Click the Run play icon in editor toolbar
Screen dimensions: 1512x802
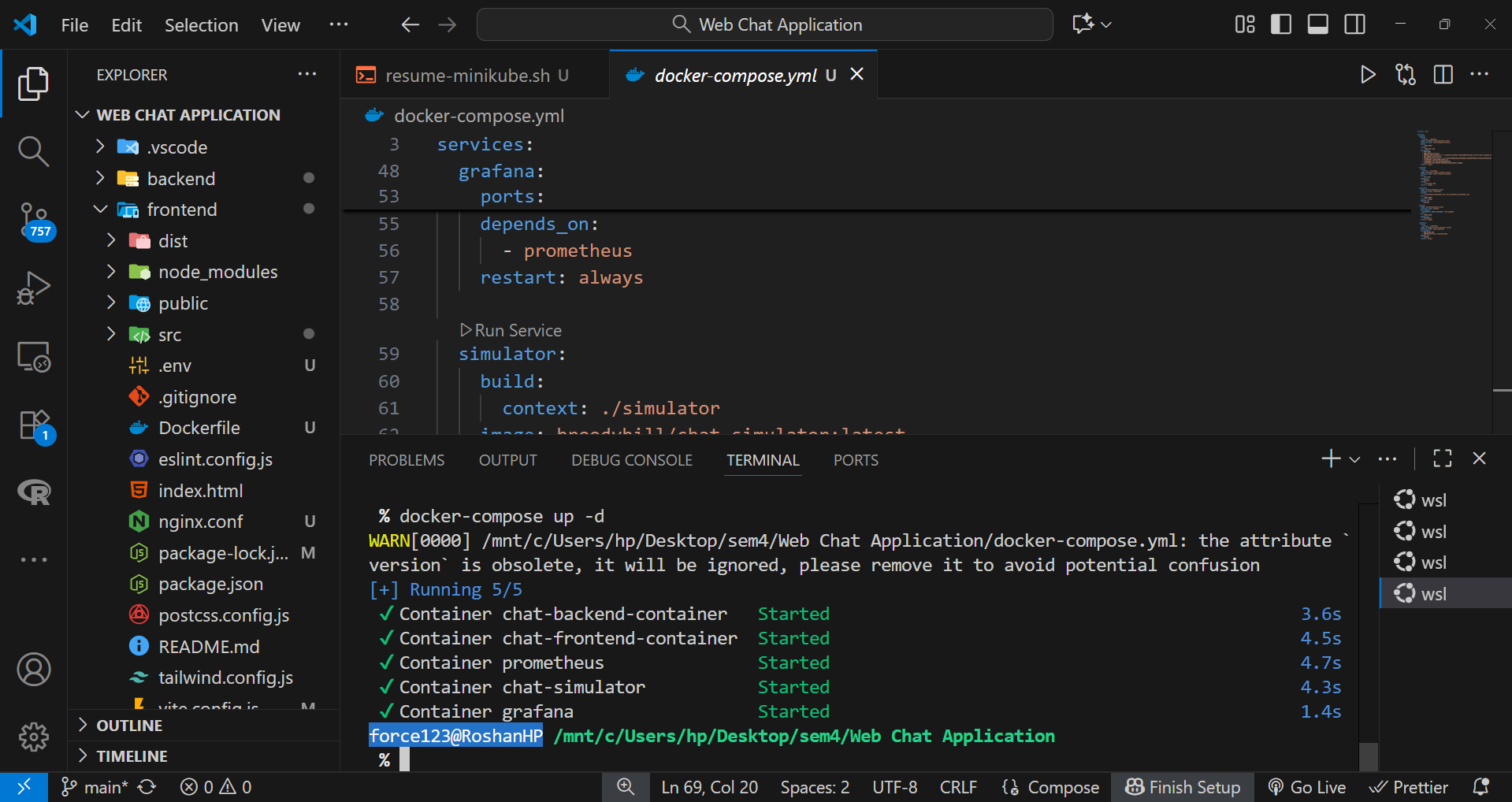tap(1368, 75)
